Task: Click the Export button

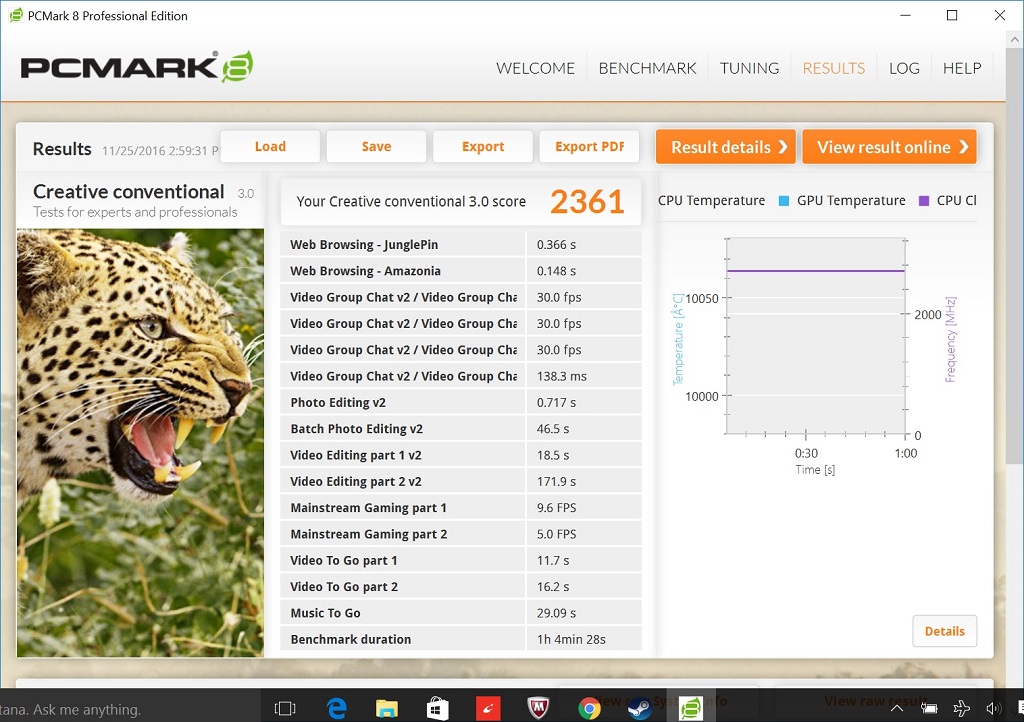Action: click(x=483, y=146)
